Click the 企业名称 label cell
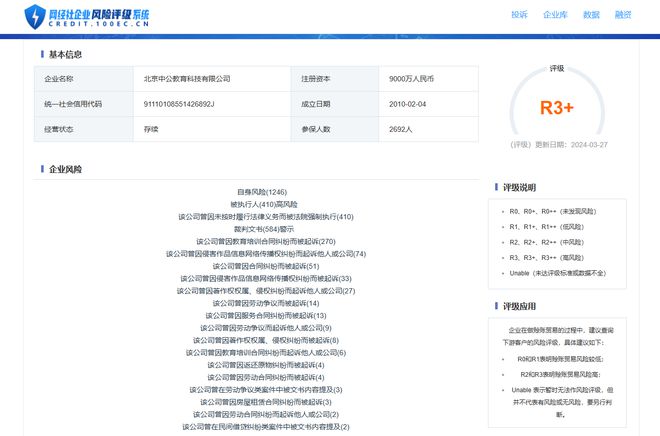 (84, 79)
